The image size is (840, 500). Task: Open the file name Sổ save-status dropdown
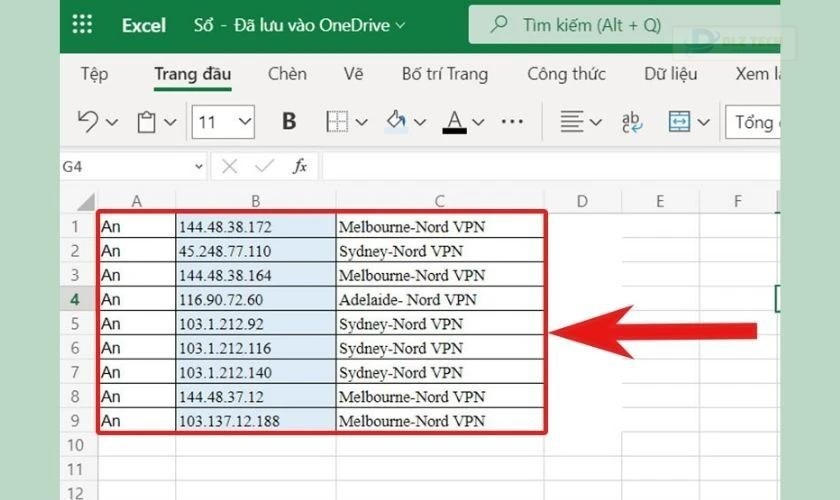click(299, 25)
